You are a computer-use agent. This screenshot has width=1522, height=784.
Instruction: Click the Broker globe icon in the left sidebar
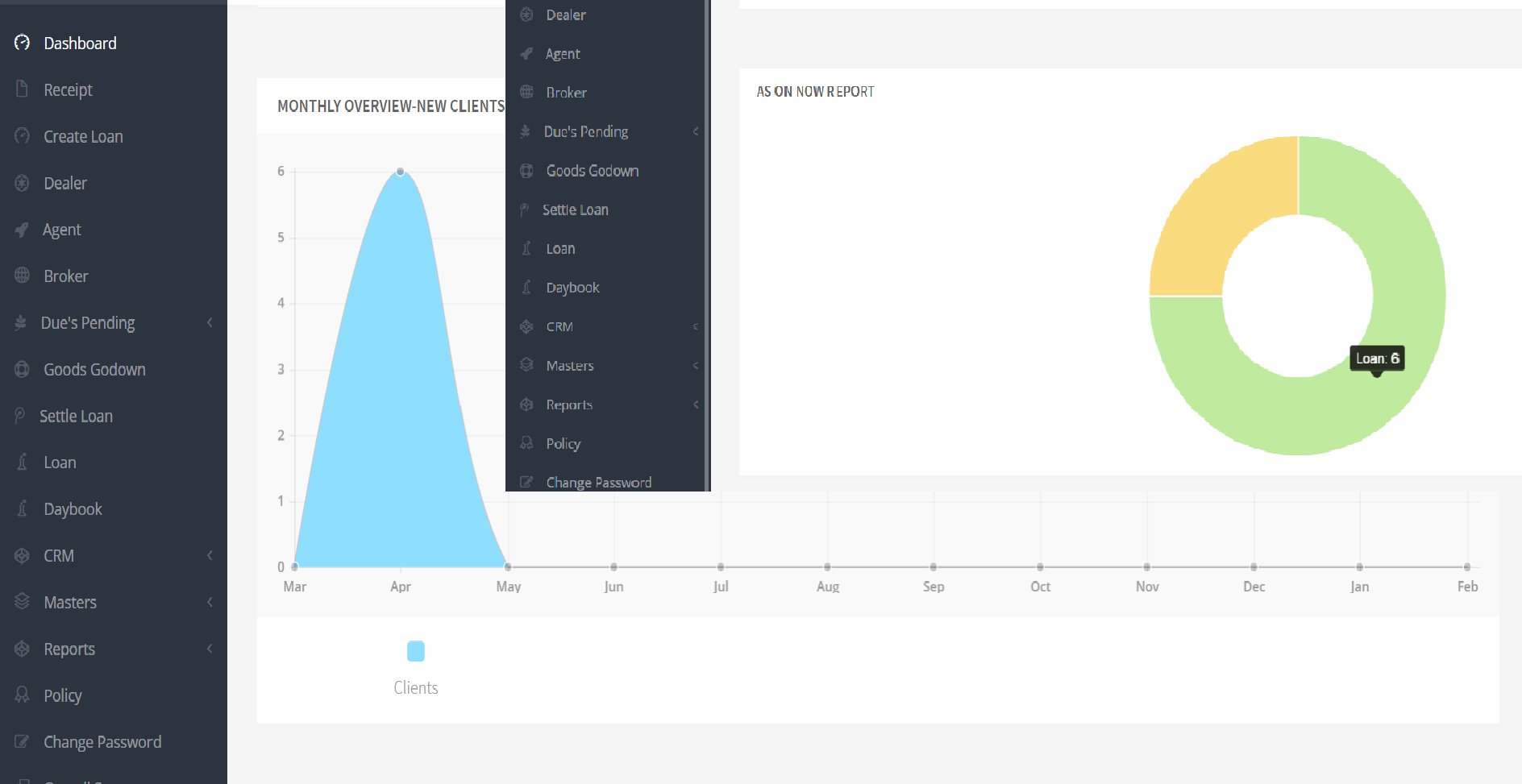(x=23, y=276)
